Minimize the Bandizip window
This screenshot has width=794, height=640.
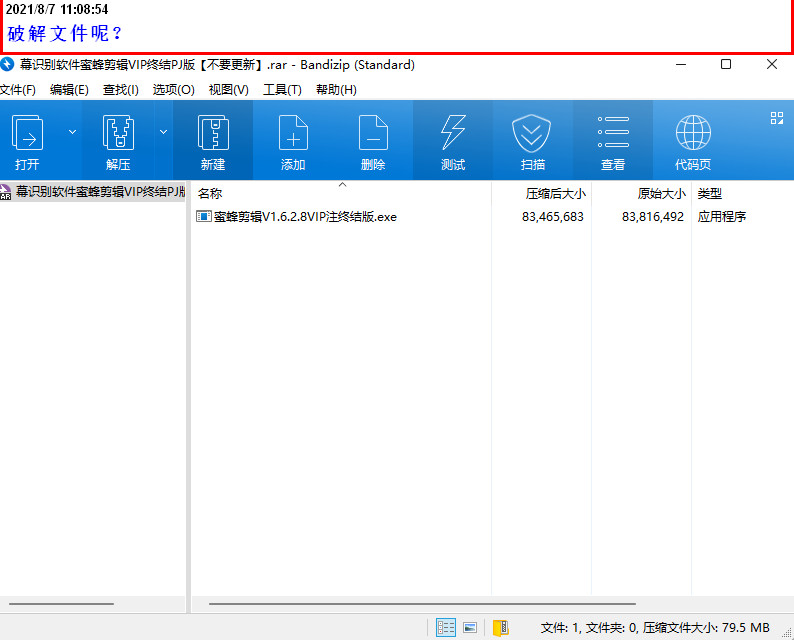(681, 64)
